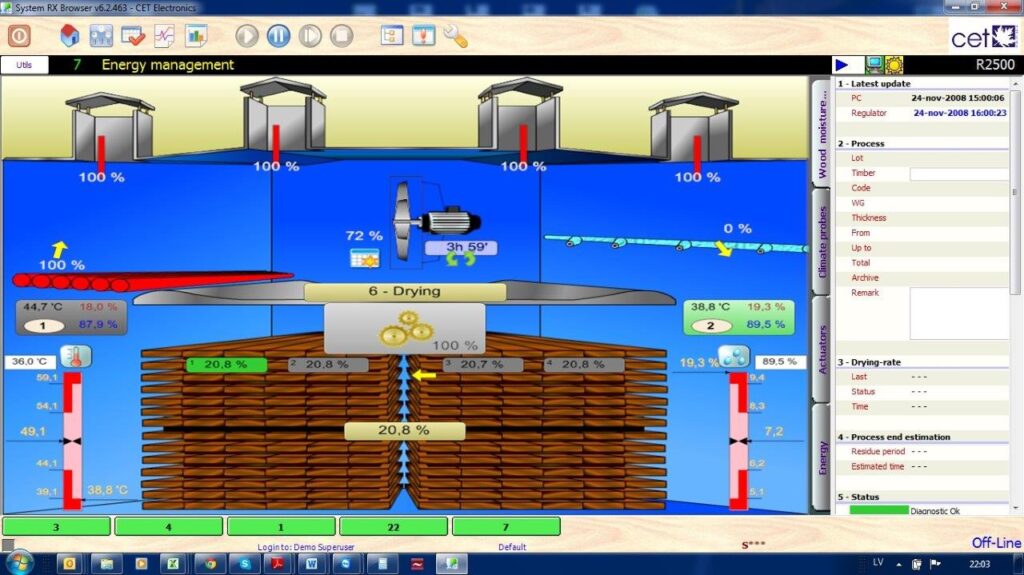Click the yellow gears icon
This screenshot has width=1024, height=575.
click(407, 328)
